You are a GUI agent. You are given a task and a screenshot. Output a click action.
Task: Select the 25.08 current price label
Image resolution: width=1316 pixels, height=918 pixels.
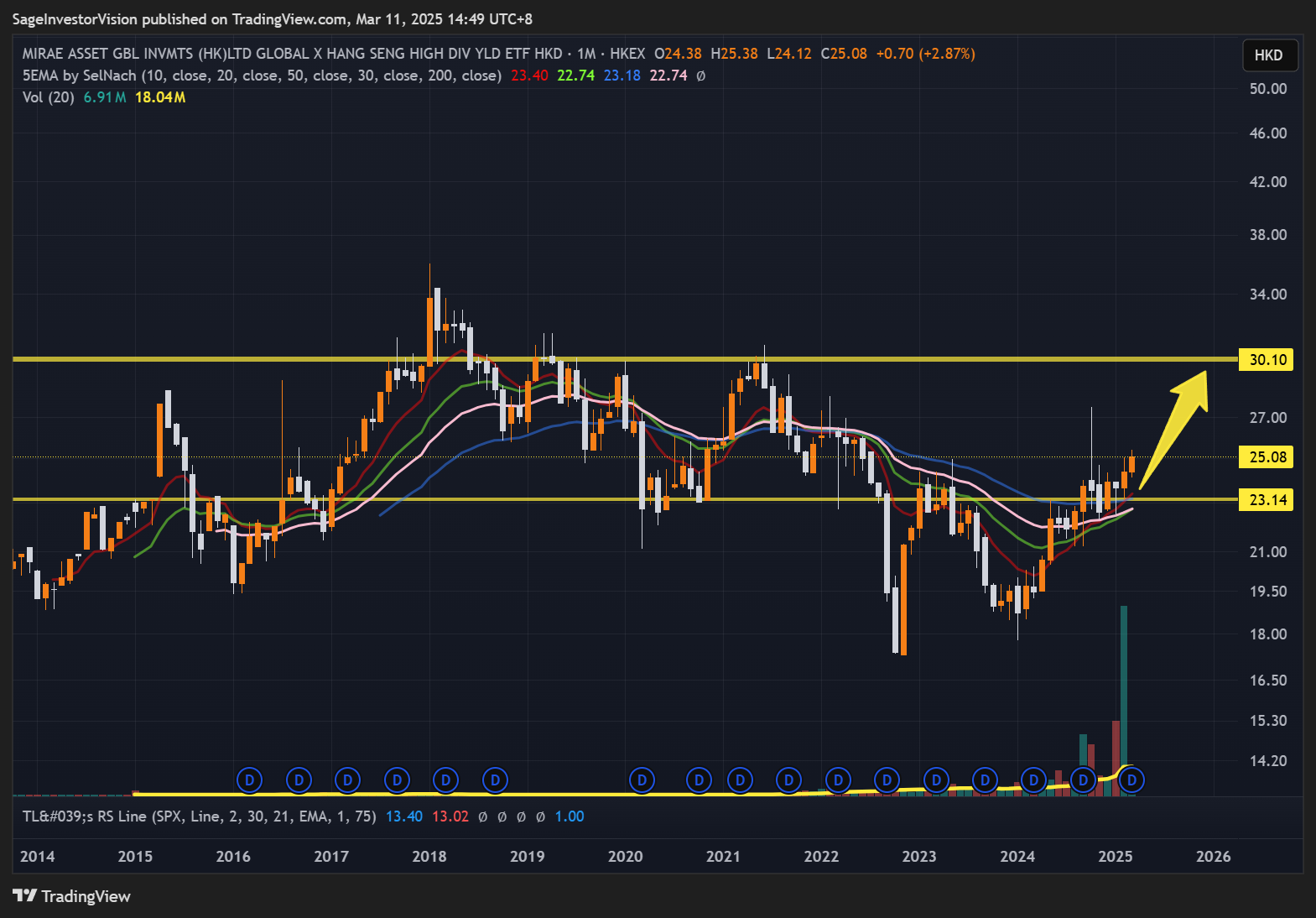pos(1267,457)
